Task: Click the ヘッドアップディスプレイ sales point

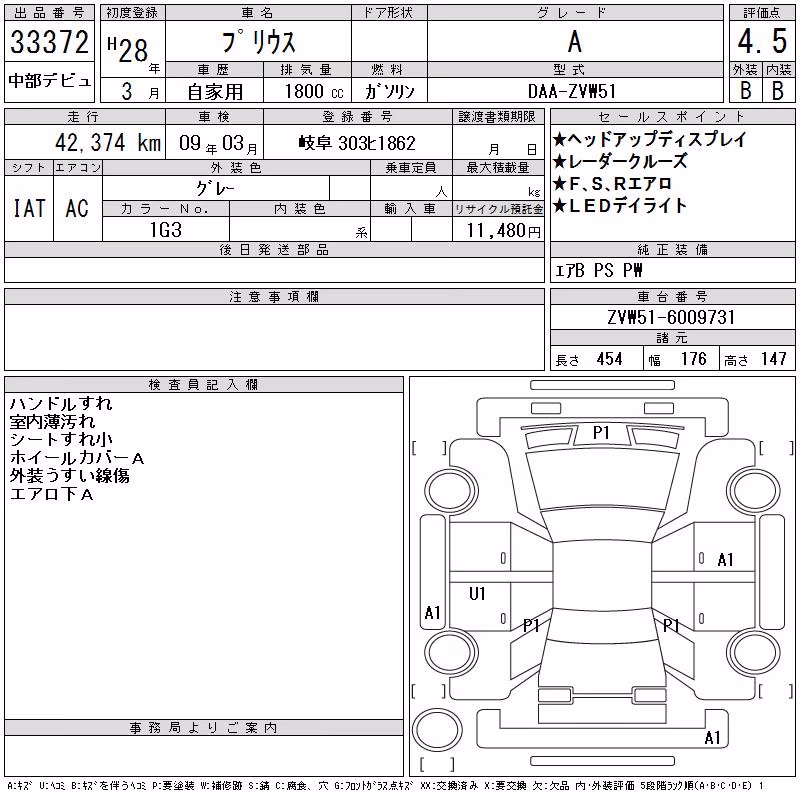Action: (649, 139)
